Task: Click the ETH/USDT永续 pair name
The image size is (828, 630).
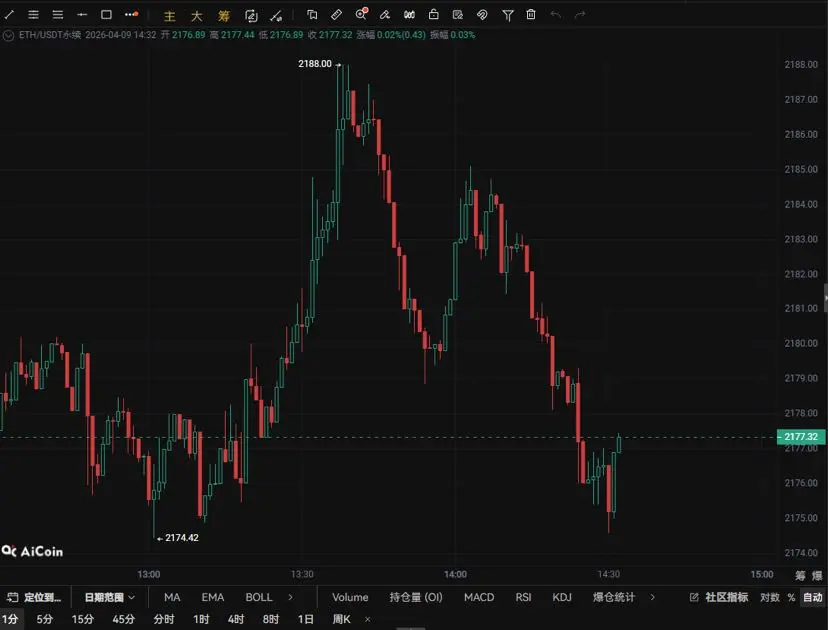Action: tap(50, 35)
